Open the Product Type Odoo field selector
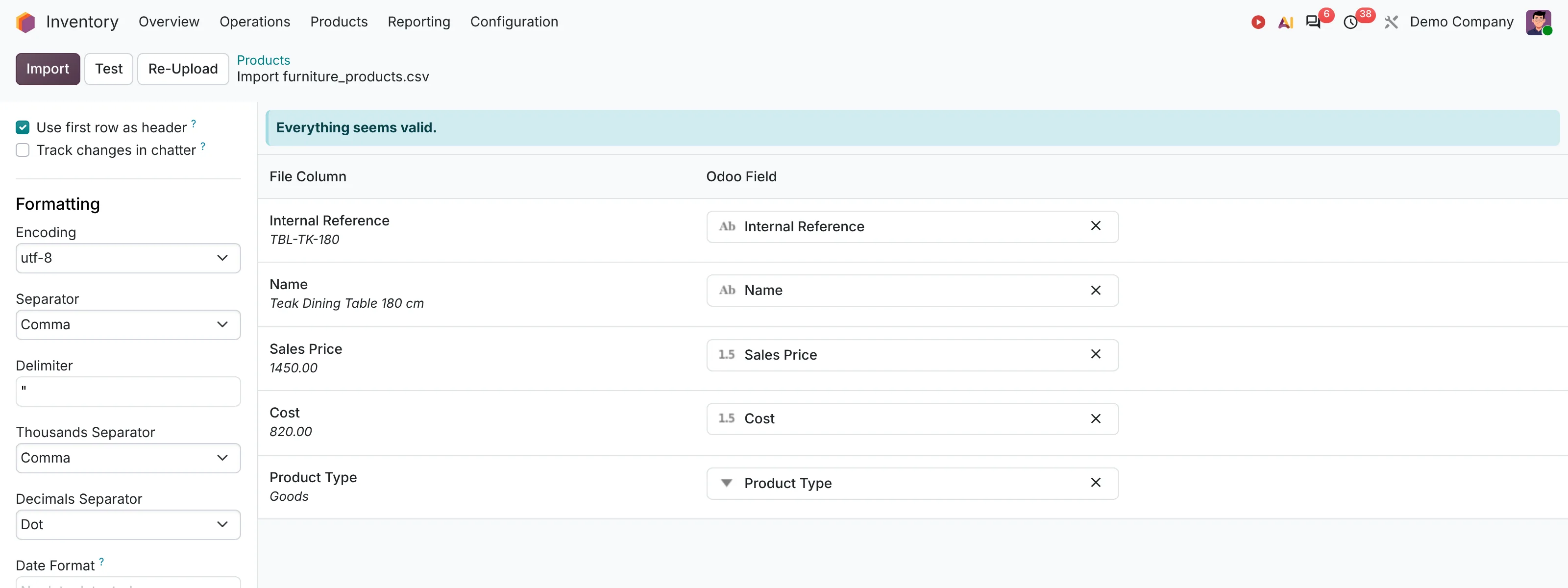This screenshot has height=588, width=1568. [x=912, y=483]
